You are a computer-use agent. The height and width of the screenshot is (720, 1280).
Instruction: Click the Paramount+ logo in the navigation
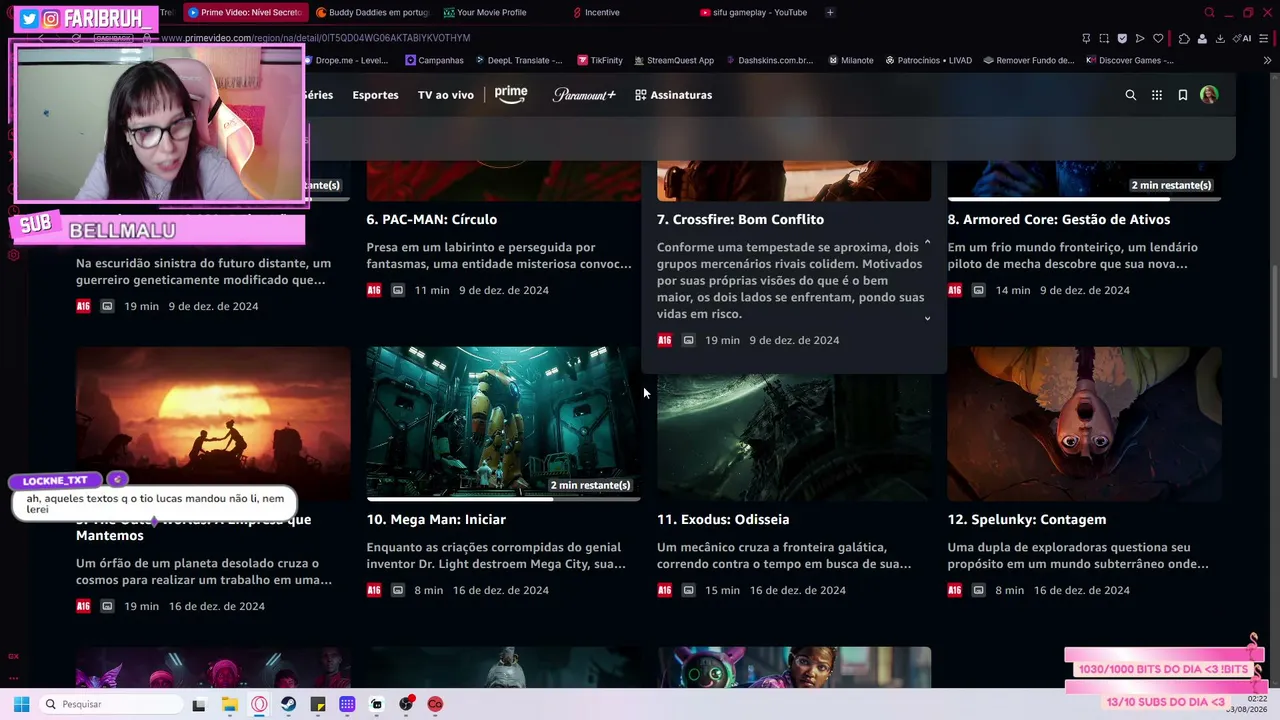click(584, 95)
